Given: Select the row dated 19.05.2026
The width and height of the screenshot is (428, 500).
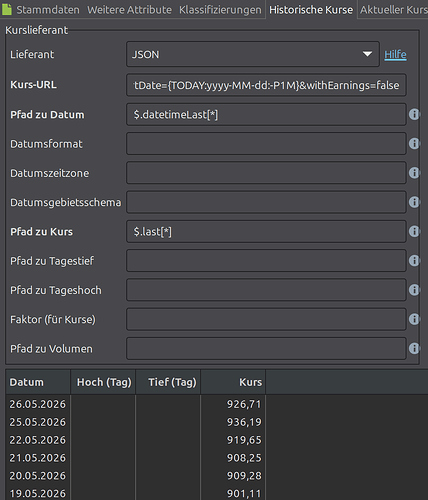Looking at the screenshot, I should 217,493.
